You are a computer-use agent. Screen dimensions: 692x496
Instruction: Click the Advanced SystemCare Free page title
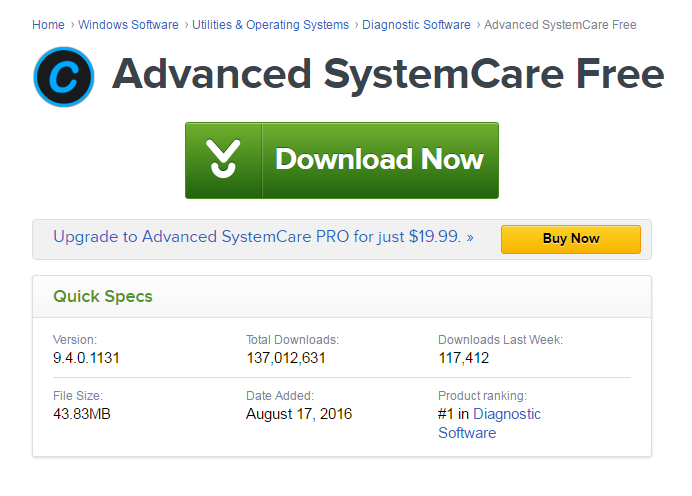point(388,75)
